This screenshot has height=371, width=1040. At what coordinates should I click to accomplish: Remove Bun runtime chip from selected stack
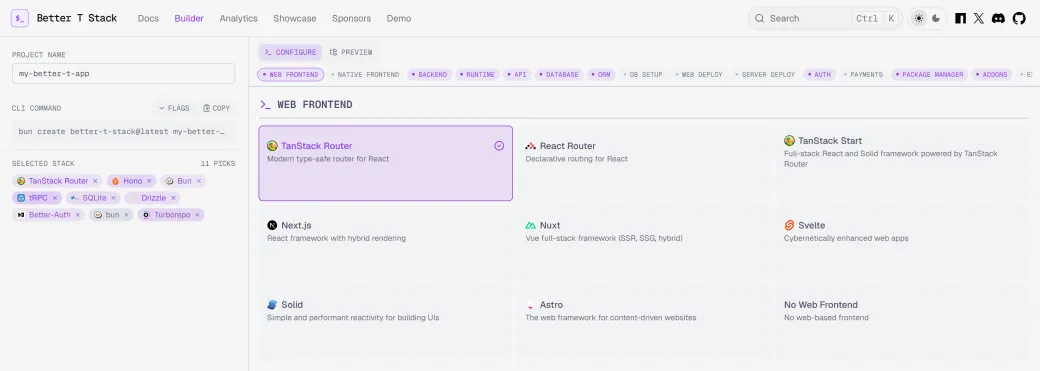click(198, 181)
